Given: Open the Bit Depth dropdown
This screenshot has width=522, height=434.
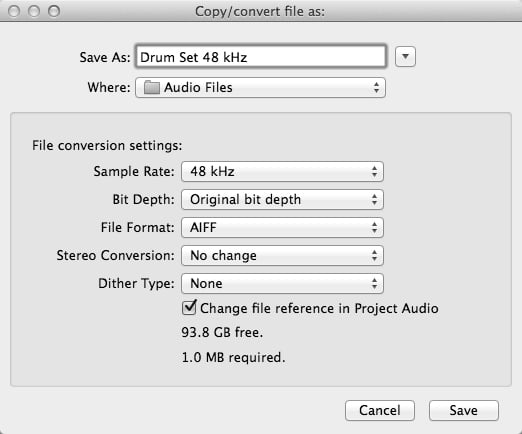Looking at the screenshot, I should tap(282, 200).
